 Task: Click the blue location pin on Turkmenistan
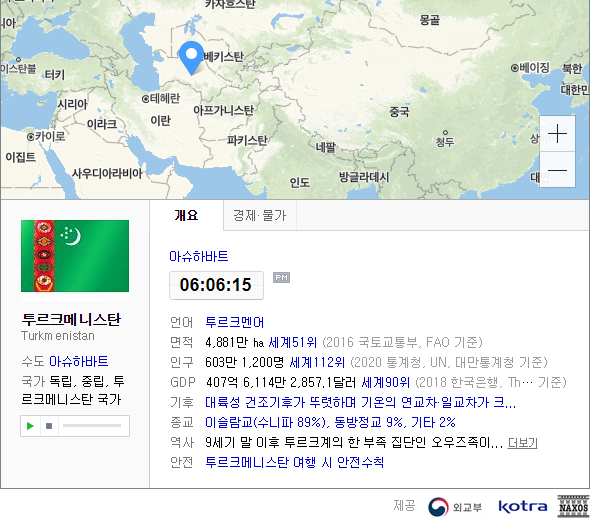191,58
